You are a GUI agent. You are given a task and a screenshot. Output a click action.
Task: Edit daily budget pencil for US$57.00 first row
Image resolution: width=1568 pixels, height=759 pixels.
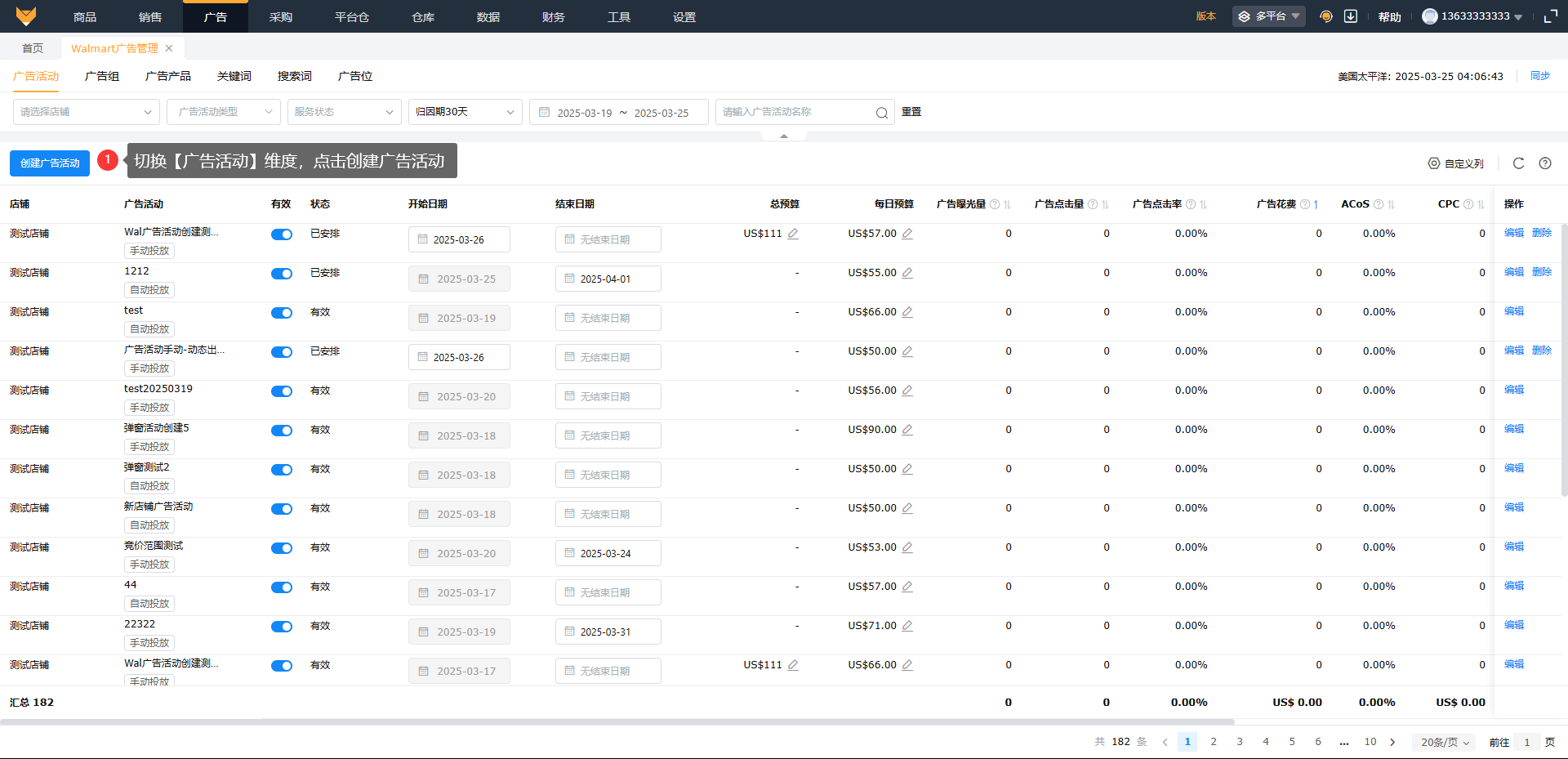(907, 234)
